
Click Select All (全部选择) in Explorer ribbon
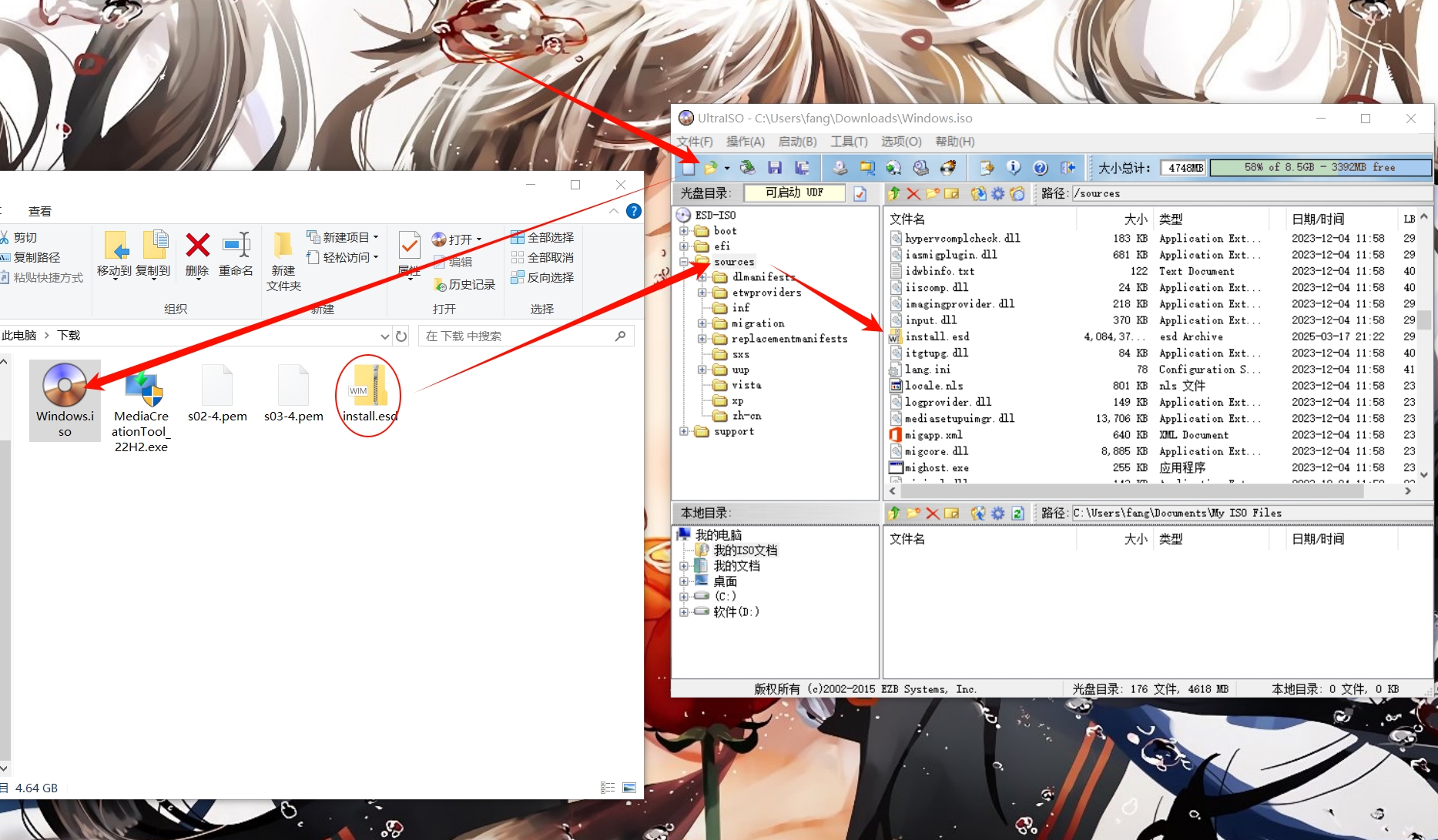point(542,237)
